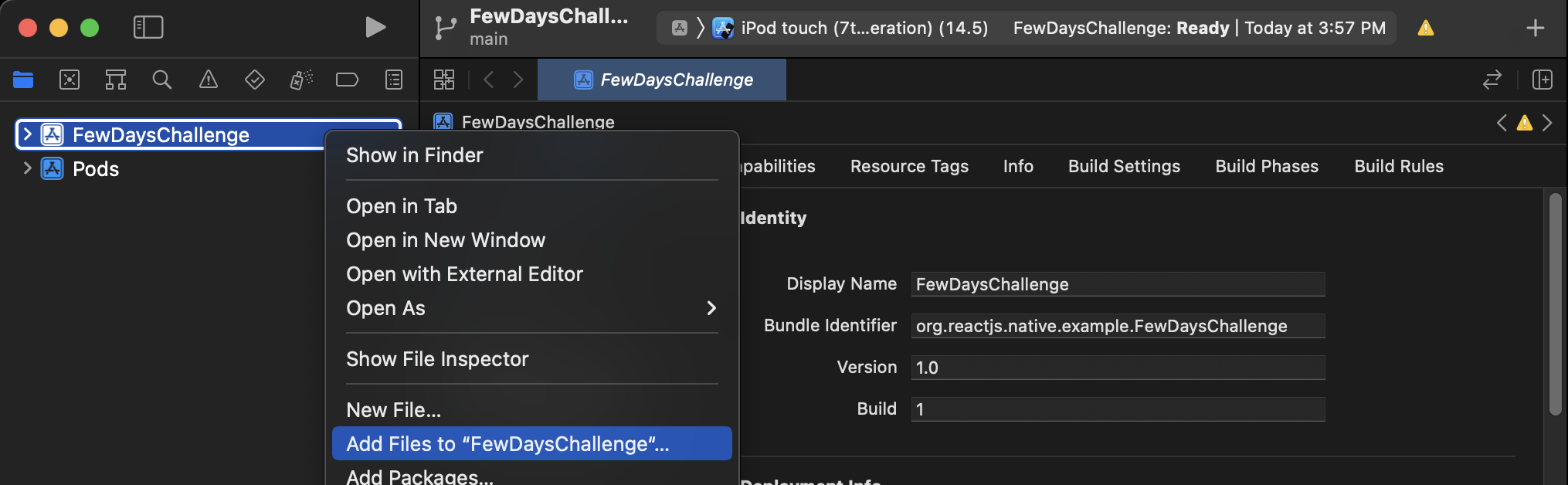
Task: Click the jump bar warning icon
Action: pos(1525,123)
